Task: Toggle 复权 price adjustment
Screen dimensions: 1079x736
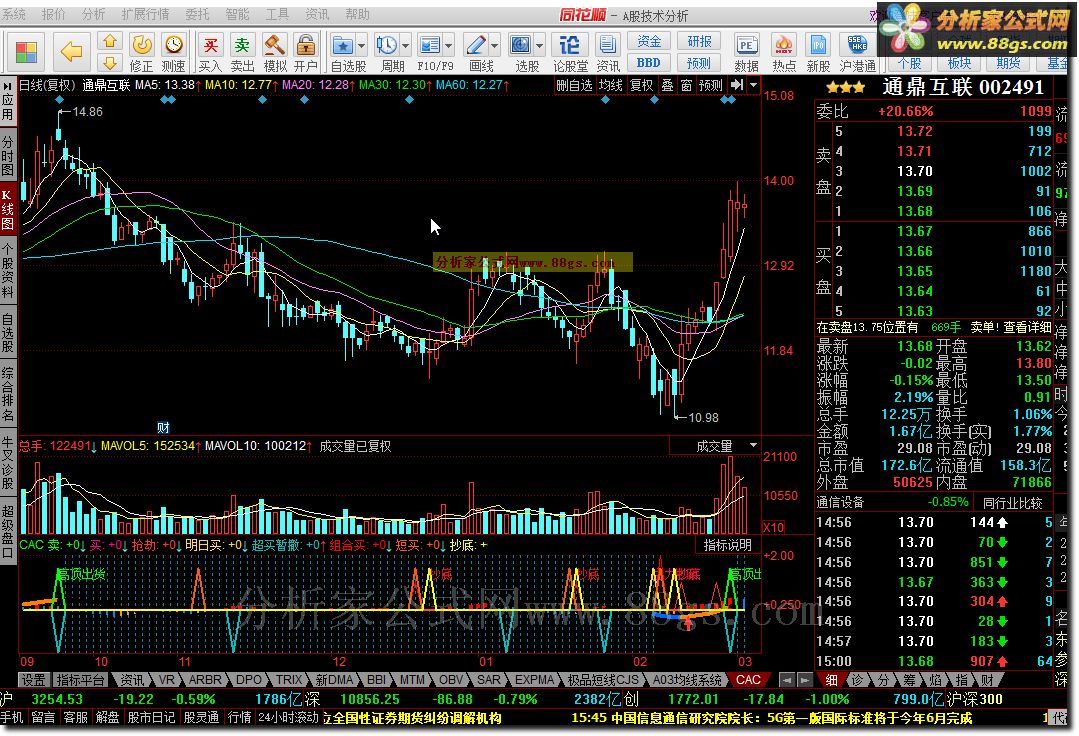Action: pyautogui.click(x=642, y=85)
